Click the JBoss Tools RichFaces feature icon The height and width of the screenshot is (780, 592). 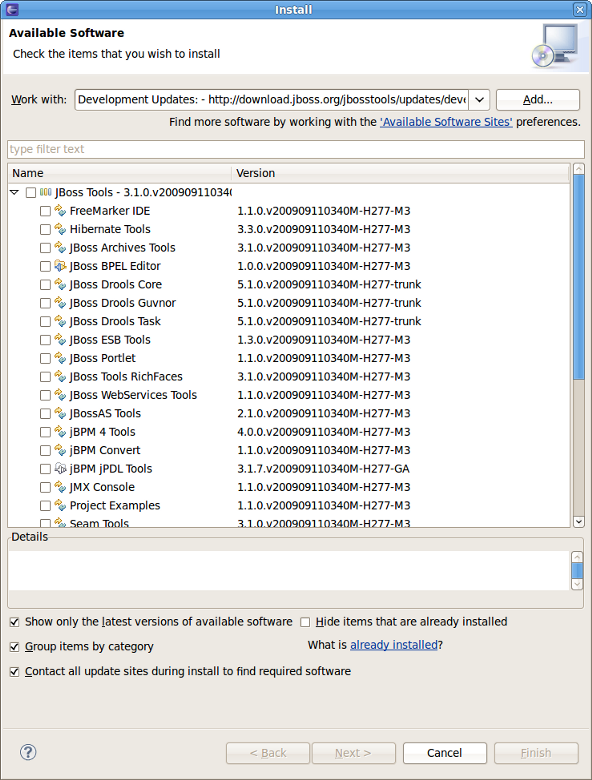click(60, 376)
